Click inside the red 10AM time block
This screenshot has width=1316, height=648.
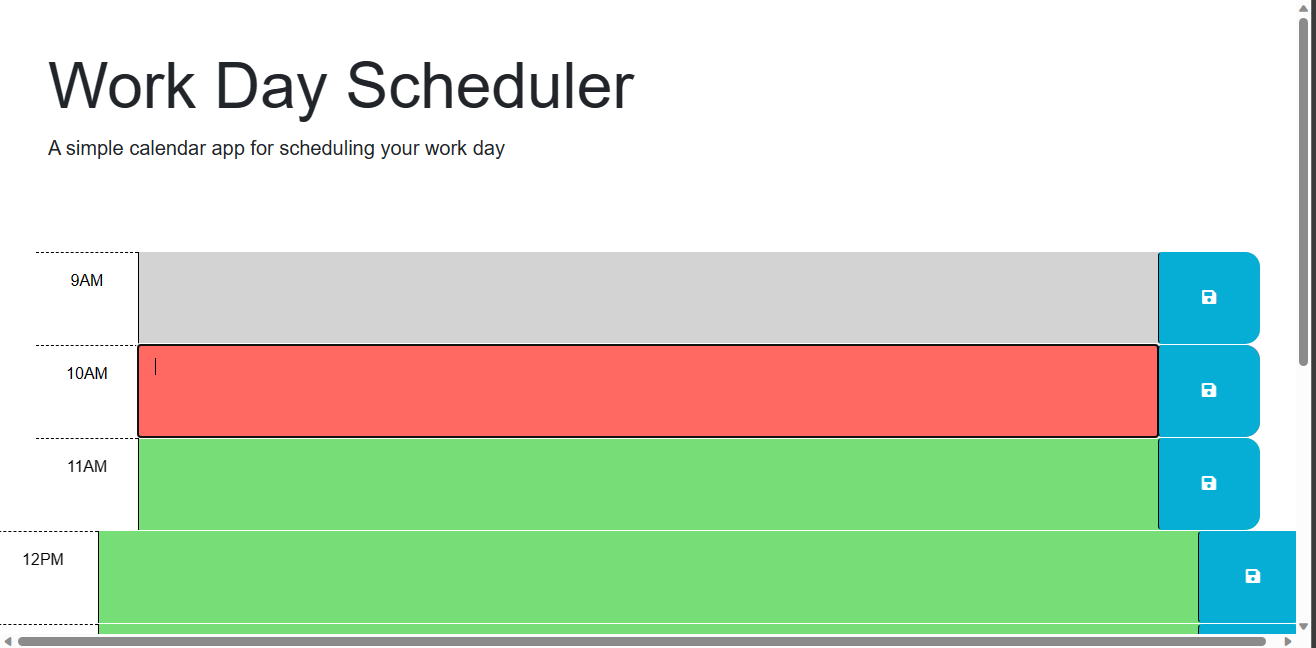pos(648,390)
